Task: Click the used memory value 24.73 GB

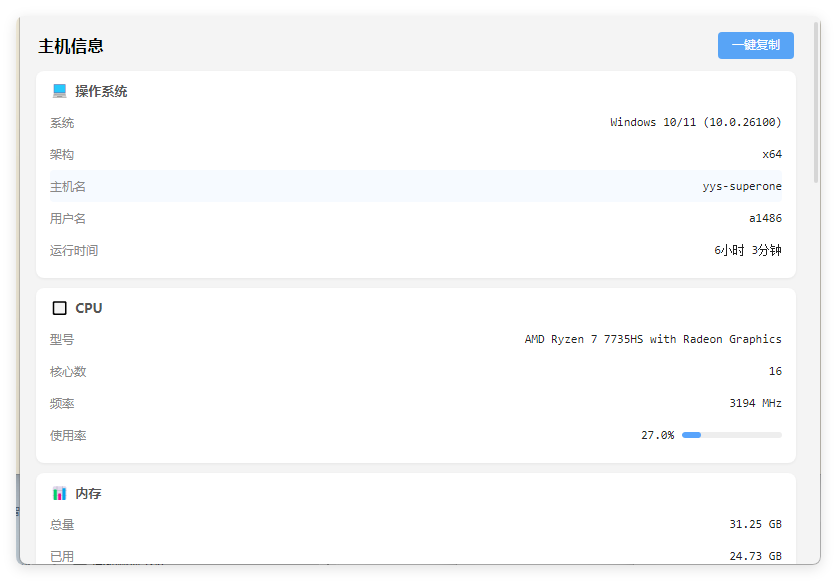Action: (755, 556)
